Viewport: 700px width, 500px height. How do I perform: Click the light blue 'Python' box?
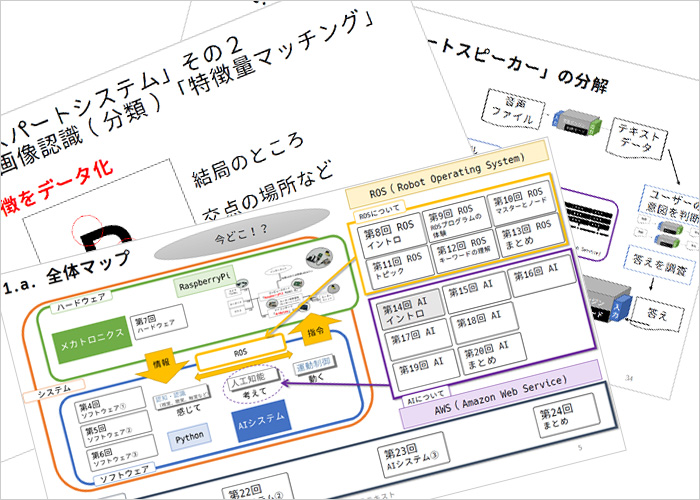189,438
